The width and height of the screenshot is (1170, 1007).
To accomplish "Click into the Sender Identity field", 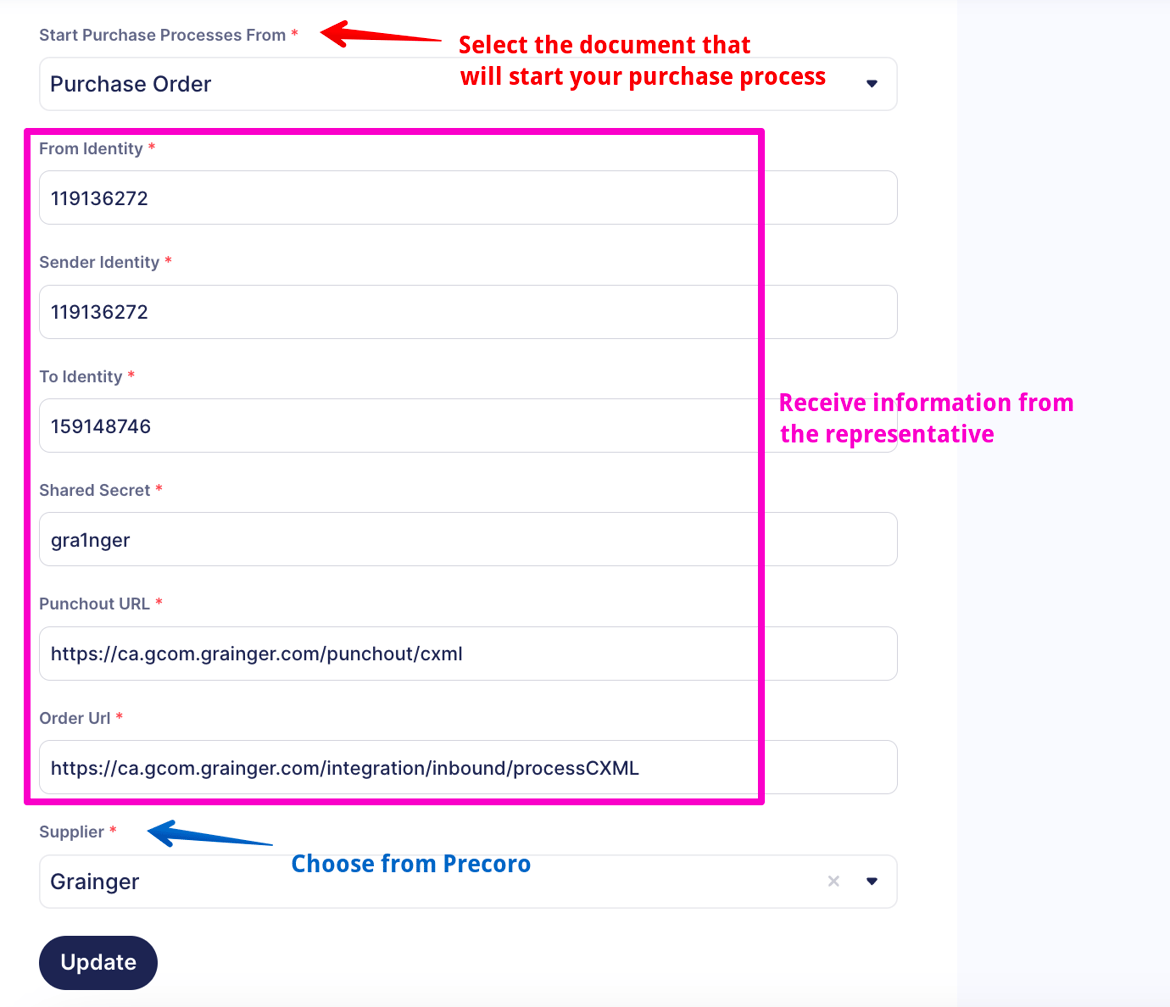I will pyautogui.click(x=400, y=312).
